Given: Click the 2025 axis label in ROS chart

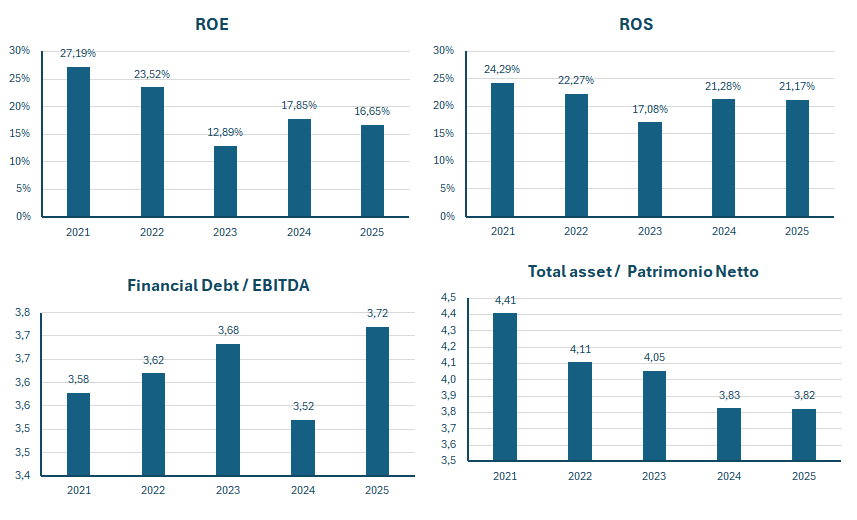Looking at the screenshot, I should click(797, 231).
